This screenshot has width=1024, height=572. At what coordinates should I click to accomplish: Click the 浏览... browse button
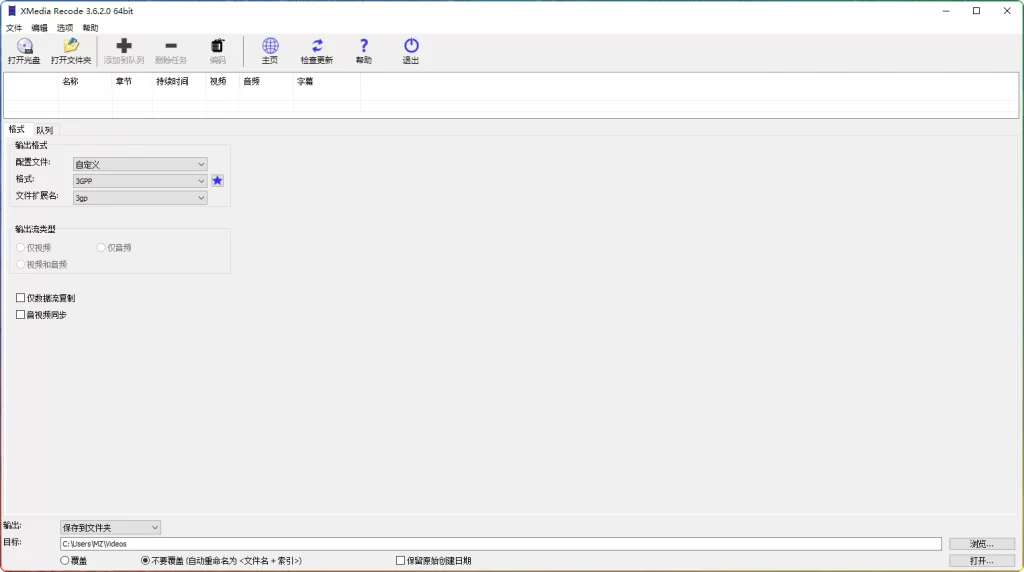coord(982,544)
